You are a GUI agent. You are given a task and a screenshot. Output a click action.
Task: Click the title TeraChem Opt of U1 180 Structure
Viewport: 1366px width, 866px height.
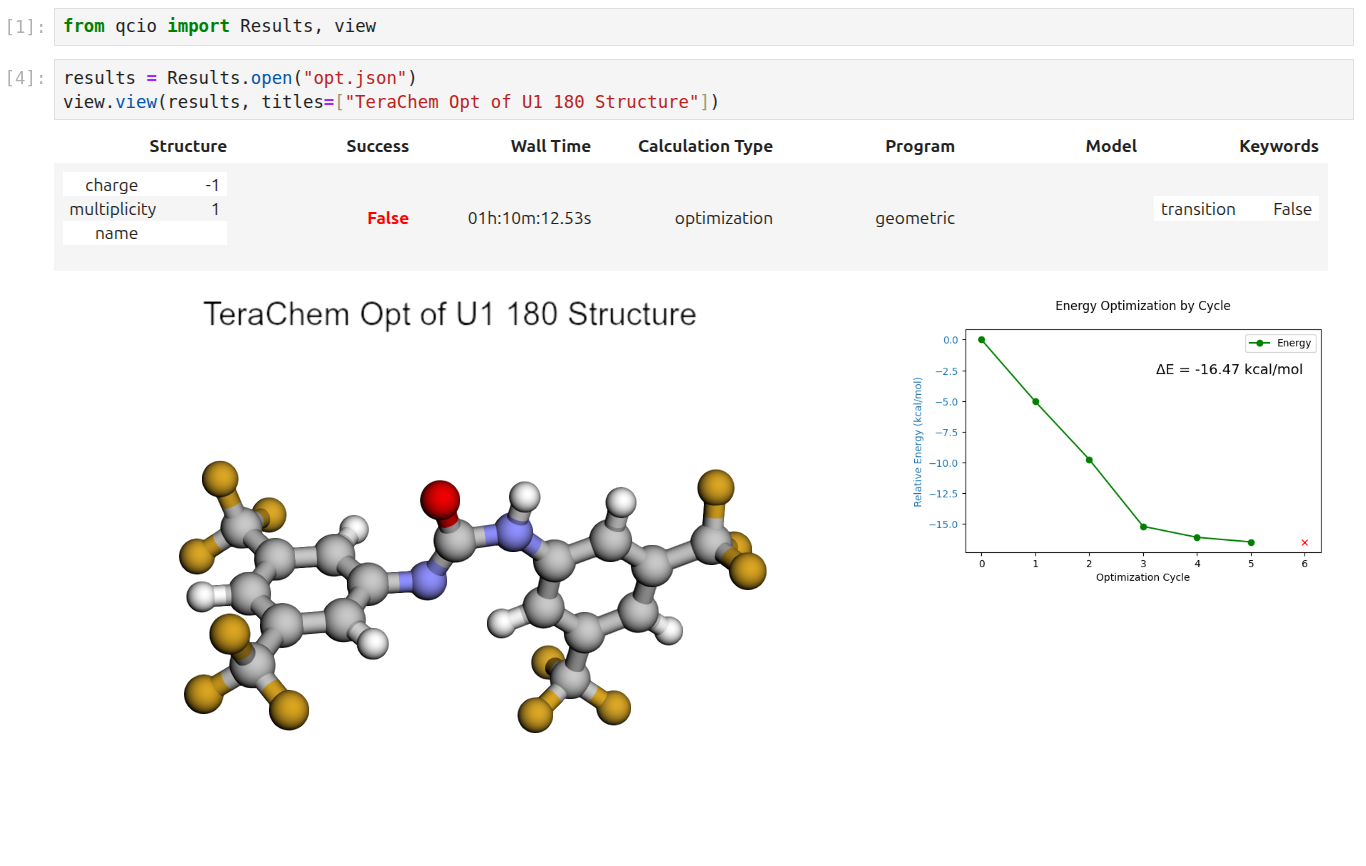point(449,314)
